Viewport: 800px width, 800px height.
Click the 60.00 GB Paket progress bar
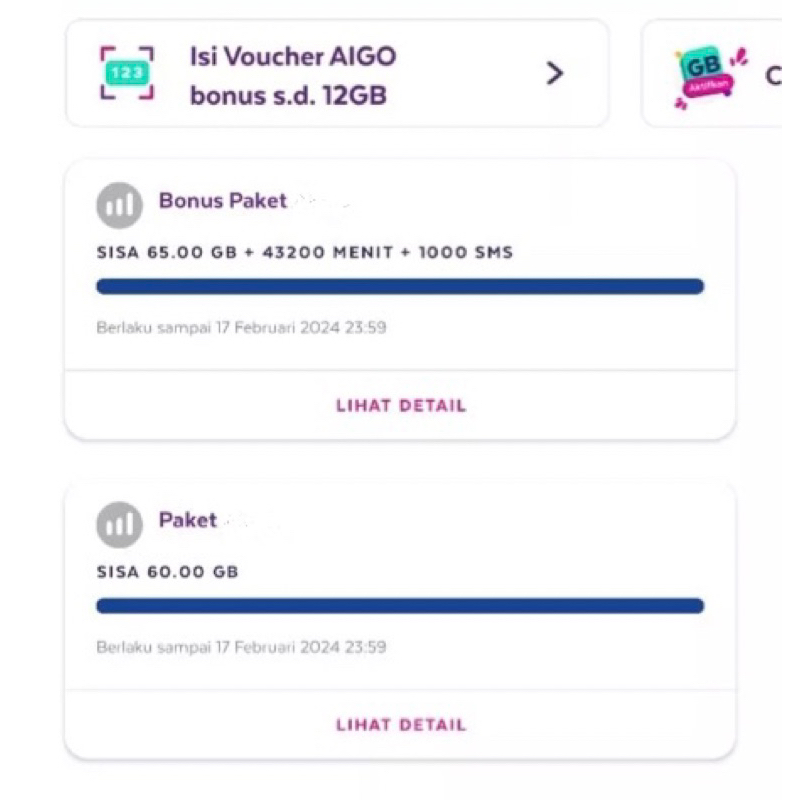click(x=400, y=606)
